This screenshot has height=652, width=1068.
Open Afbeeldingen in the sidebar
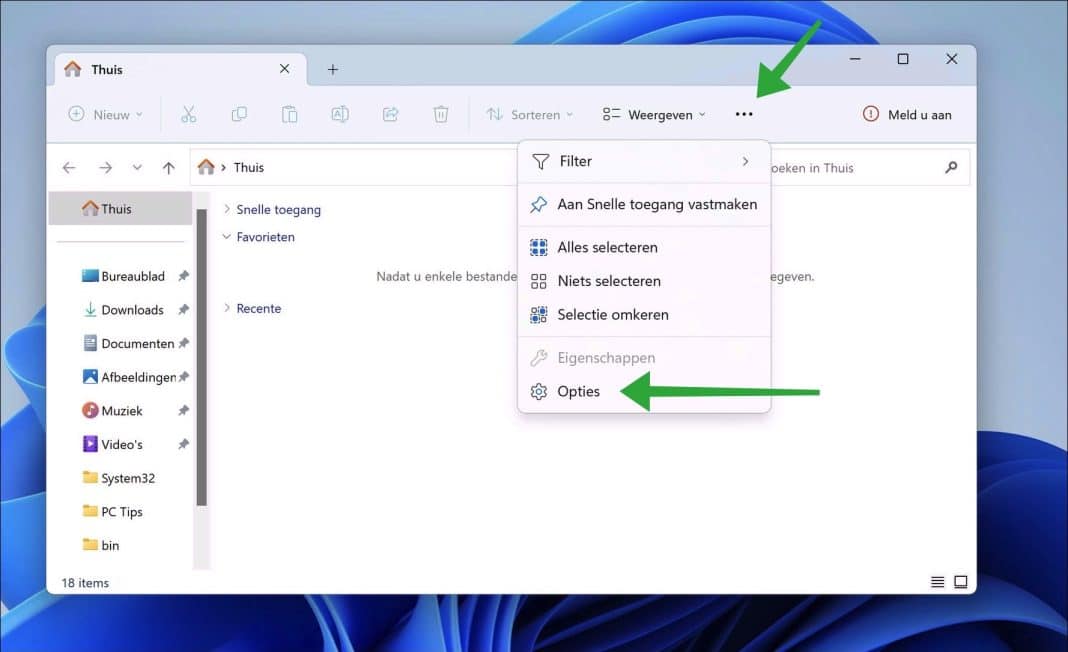tap(138, 377)
